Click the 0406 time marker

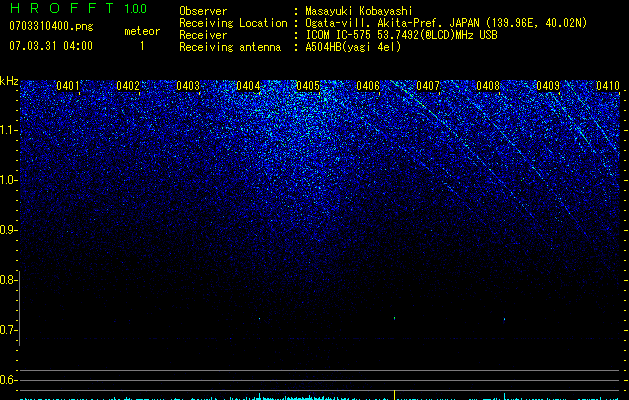(x=368, y=86)
